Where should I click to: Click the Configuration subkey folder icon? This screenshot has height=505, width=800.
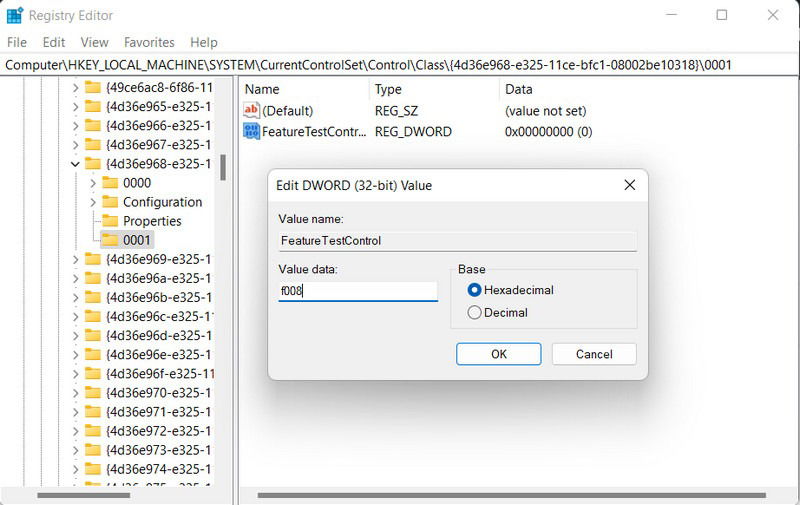(110, 202)
